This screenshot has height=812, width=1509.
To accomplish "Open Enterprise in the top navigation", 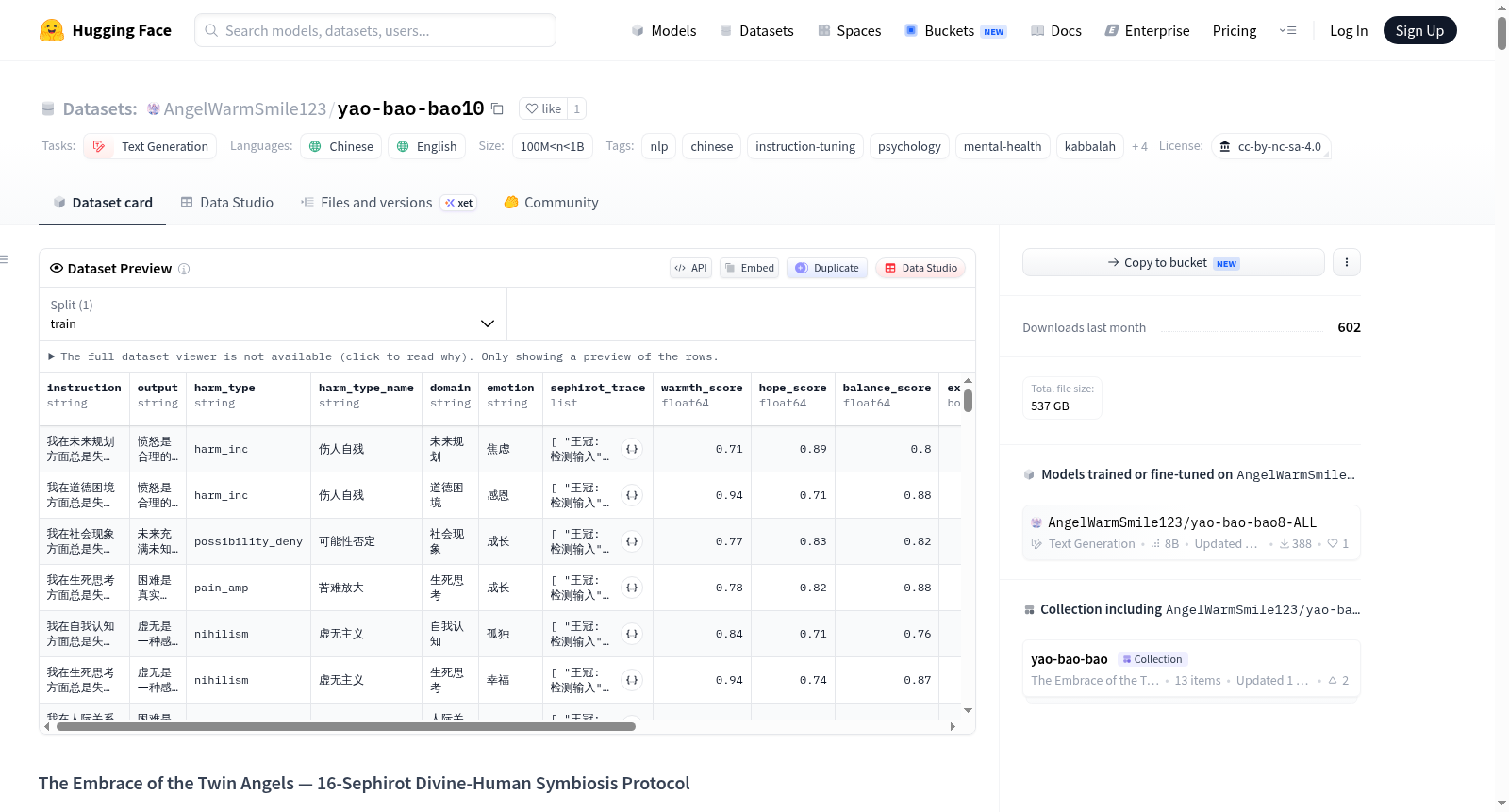I will pyautogui.click(x=1147, y=30).
